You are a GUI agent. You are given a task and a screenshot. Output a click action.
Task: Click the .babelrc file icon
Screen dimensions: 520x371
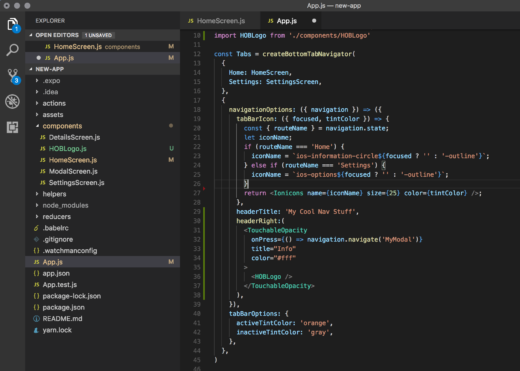(x=36, y=228)
